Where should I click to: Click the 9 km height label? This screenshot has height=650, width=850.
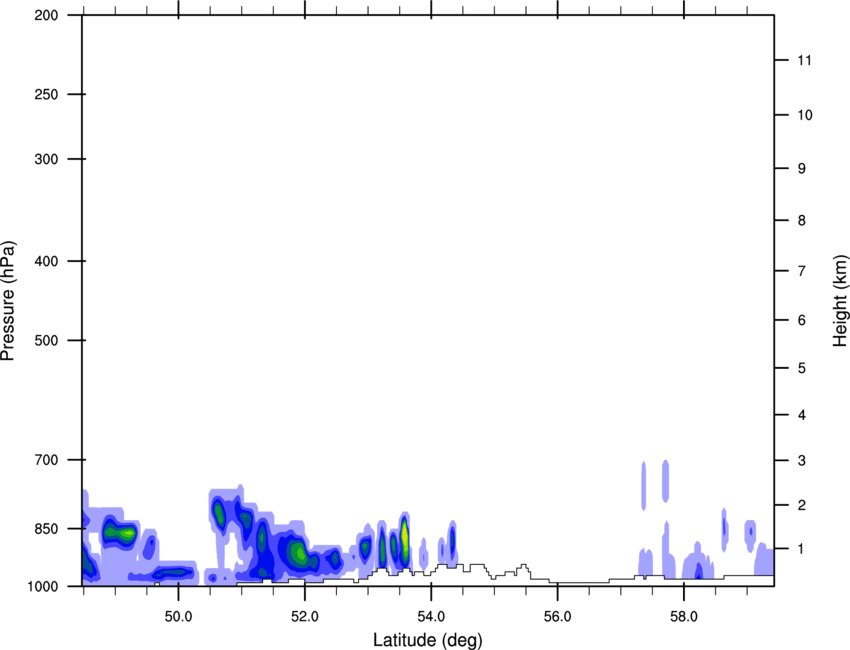pyautogui.click(x=802, y=169)
